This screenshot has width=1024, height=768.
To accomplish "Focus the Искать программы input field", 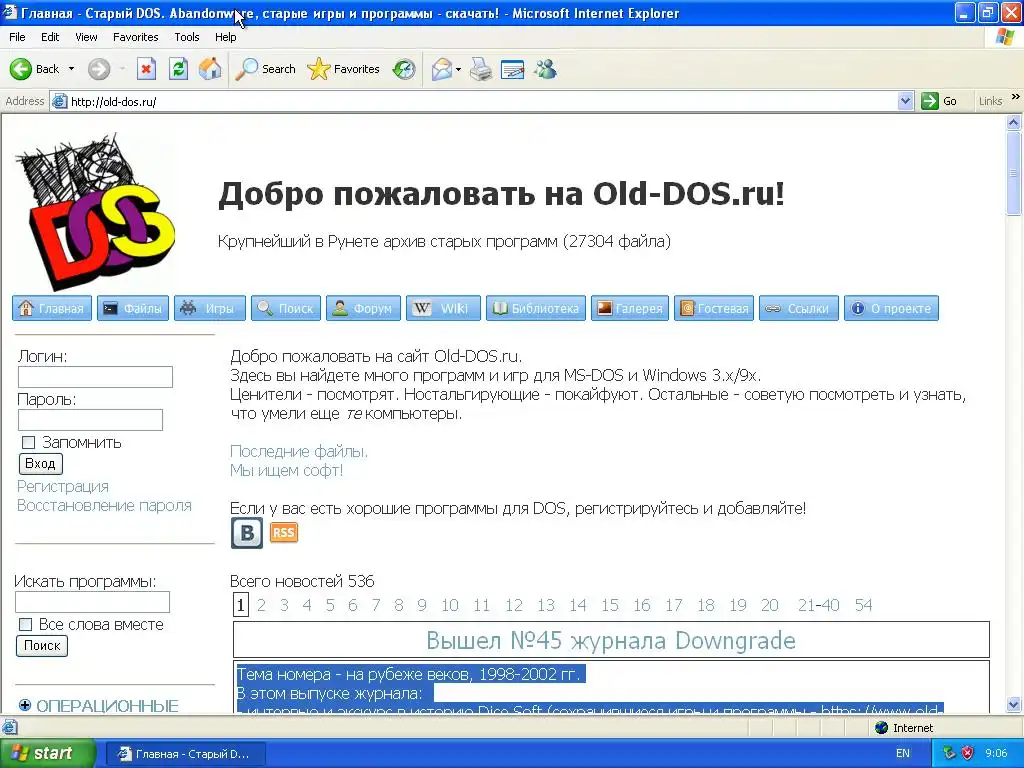I will click(92, 602).
